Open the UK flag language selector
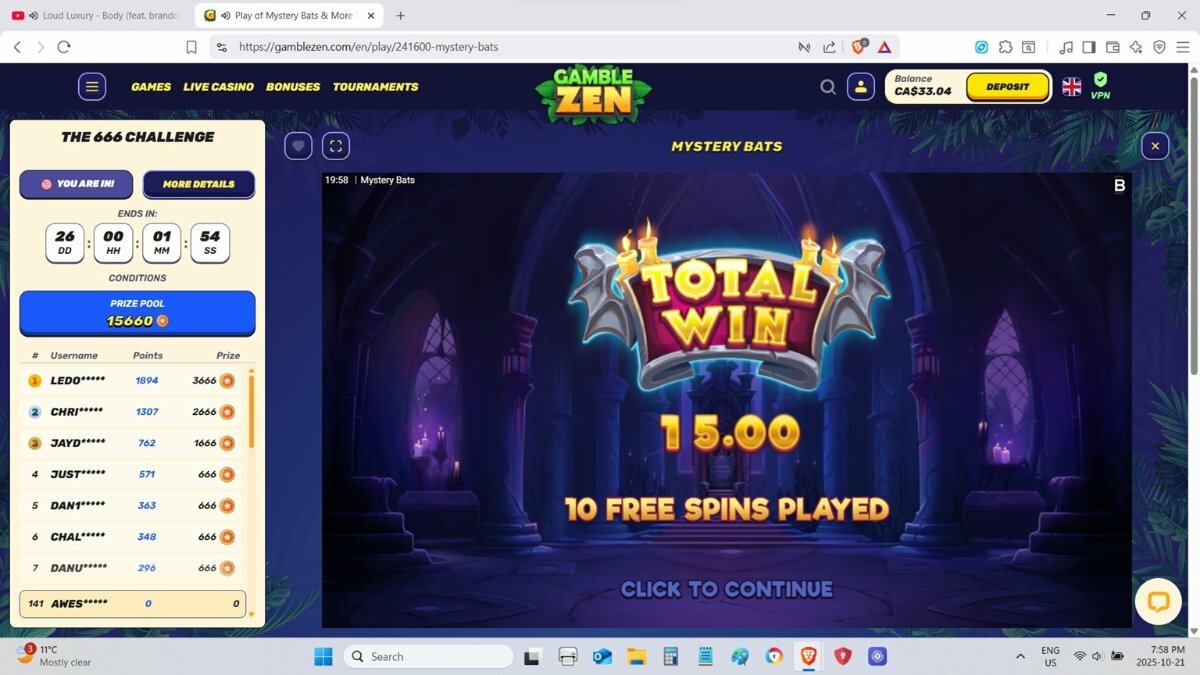The height and width of the screenshot is (675, 1200). [1071, 87]
